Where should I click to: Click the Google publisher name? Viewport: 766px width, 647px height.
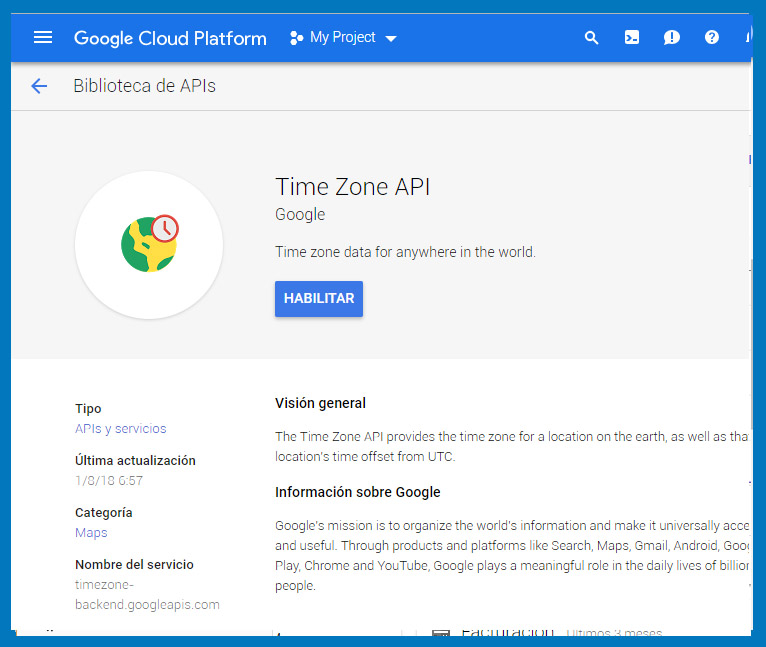coord(300,215)
